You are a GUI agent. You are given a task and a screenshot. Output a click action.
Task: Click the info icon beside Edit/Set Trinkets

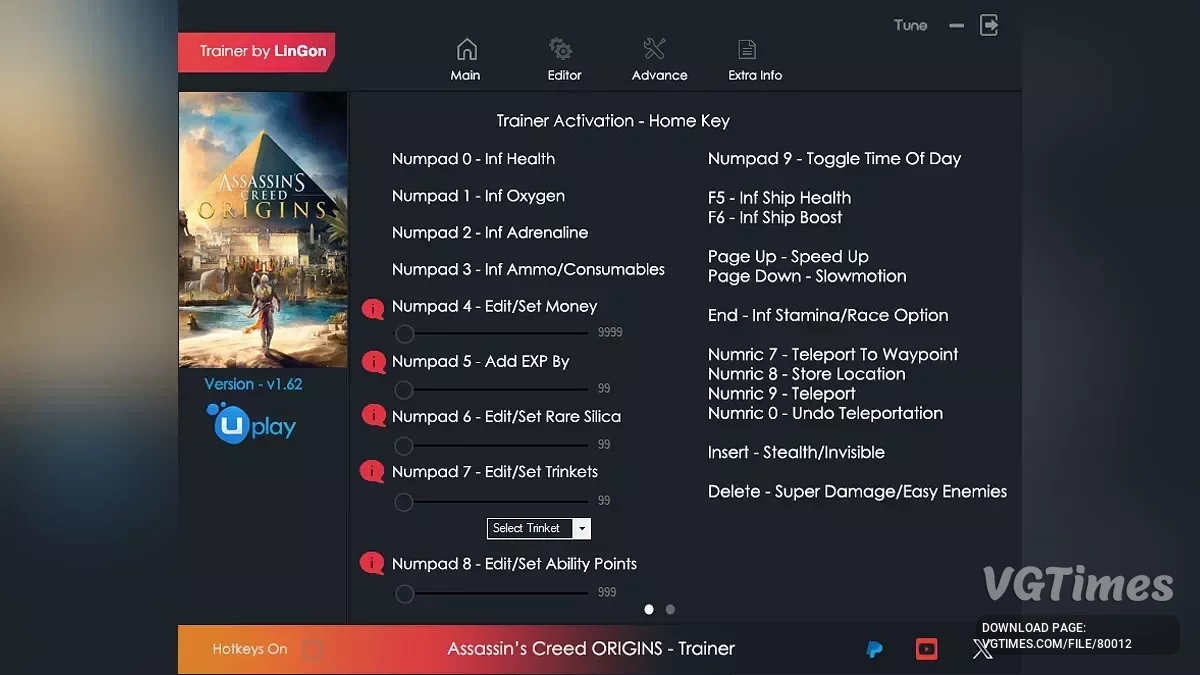pos(373,471)
